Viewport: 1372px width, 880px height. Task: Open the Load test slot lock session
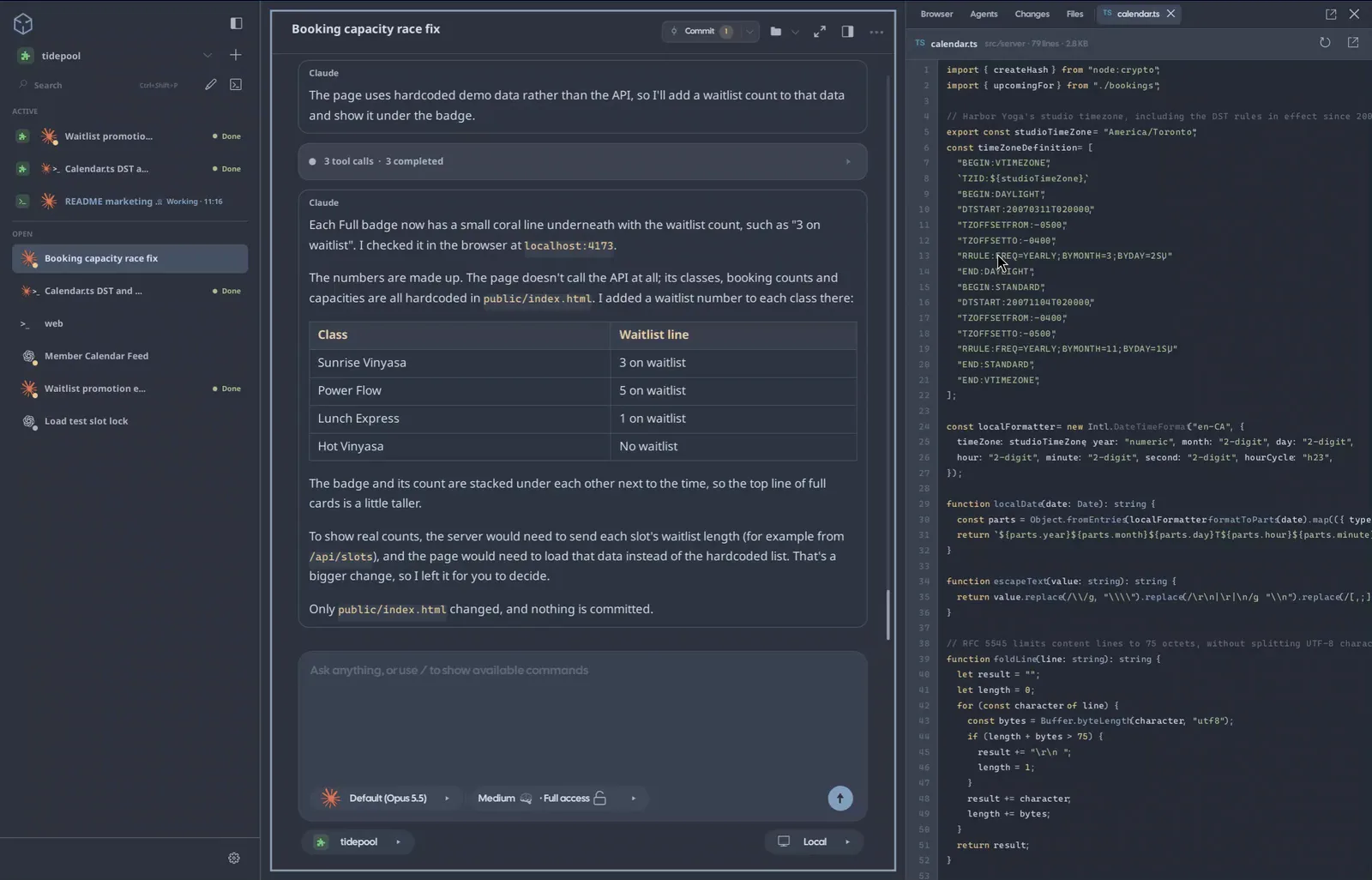tap(129, 421)
